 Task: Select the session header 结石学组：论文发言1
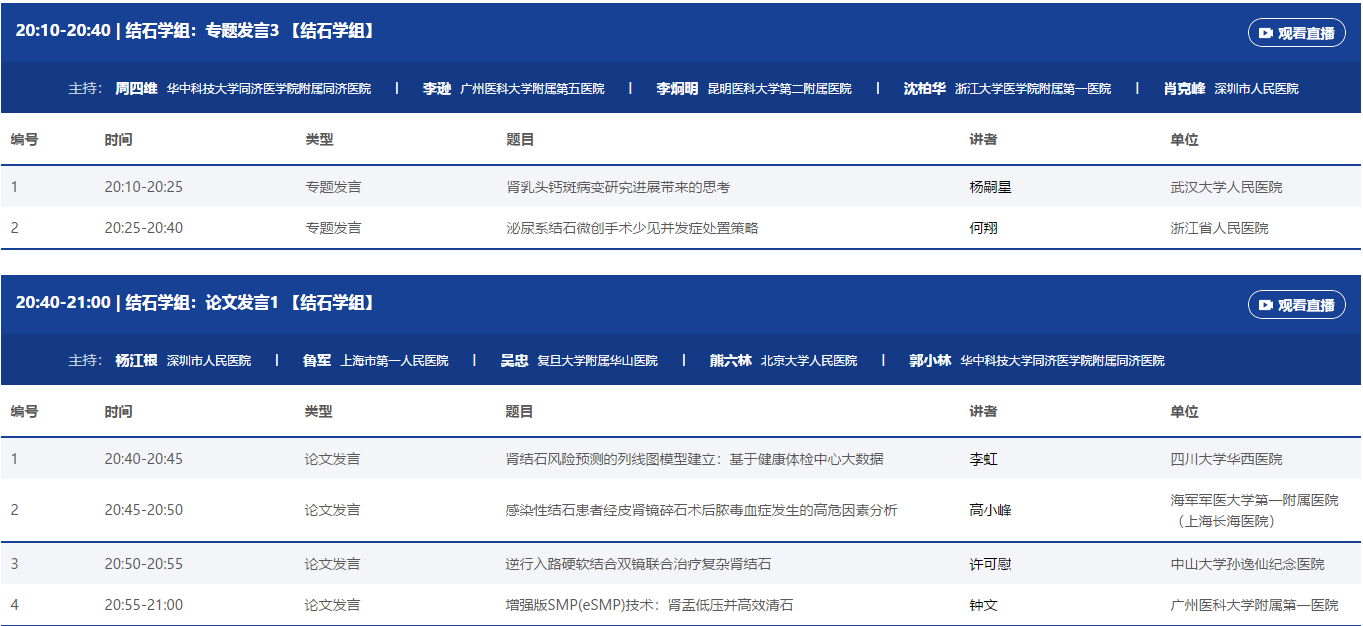[196, 303]
